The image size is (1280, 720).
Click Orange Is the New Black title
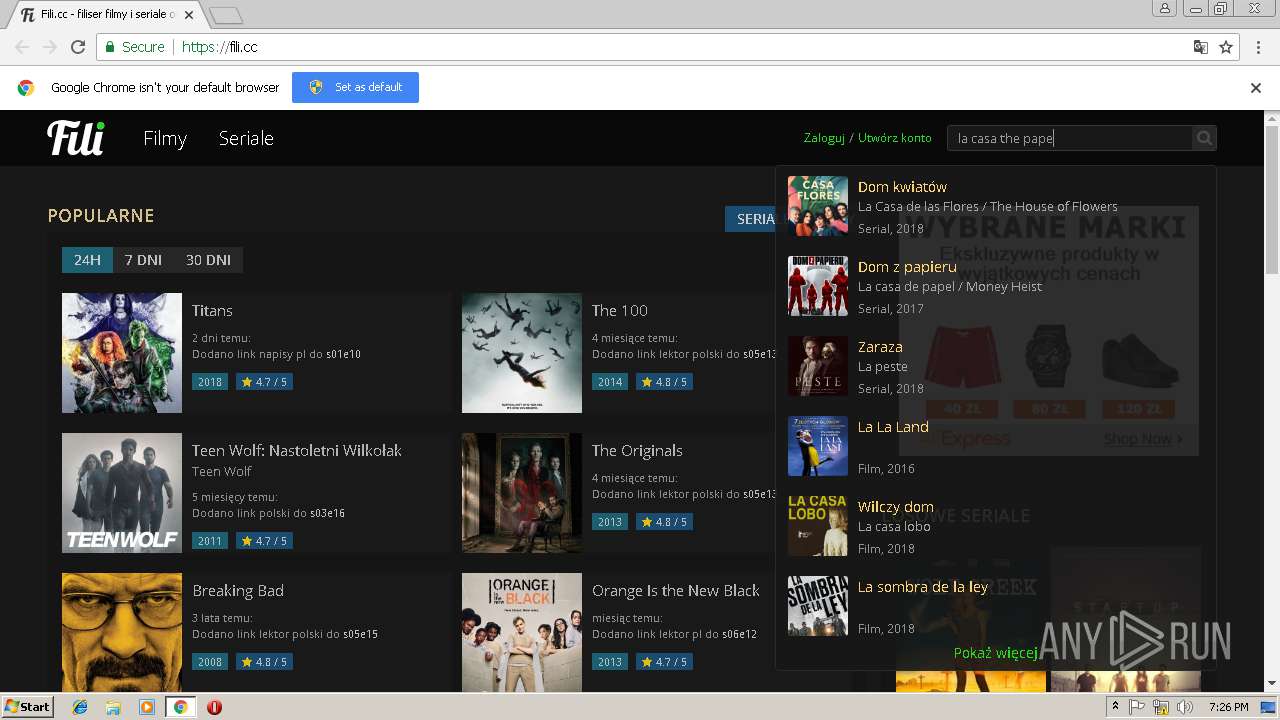coord(676,591)
